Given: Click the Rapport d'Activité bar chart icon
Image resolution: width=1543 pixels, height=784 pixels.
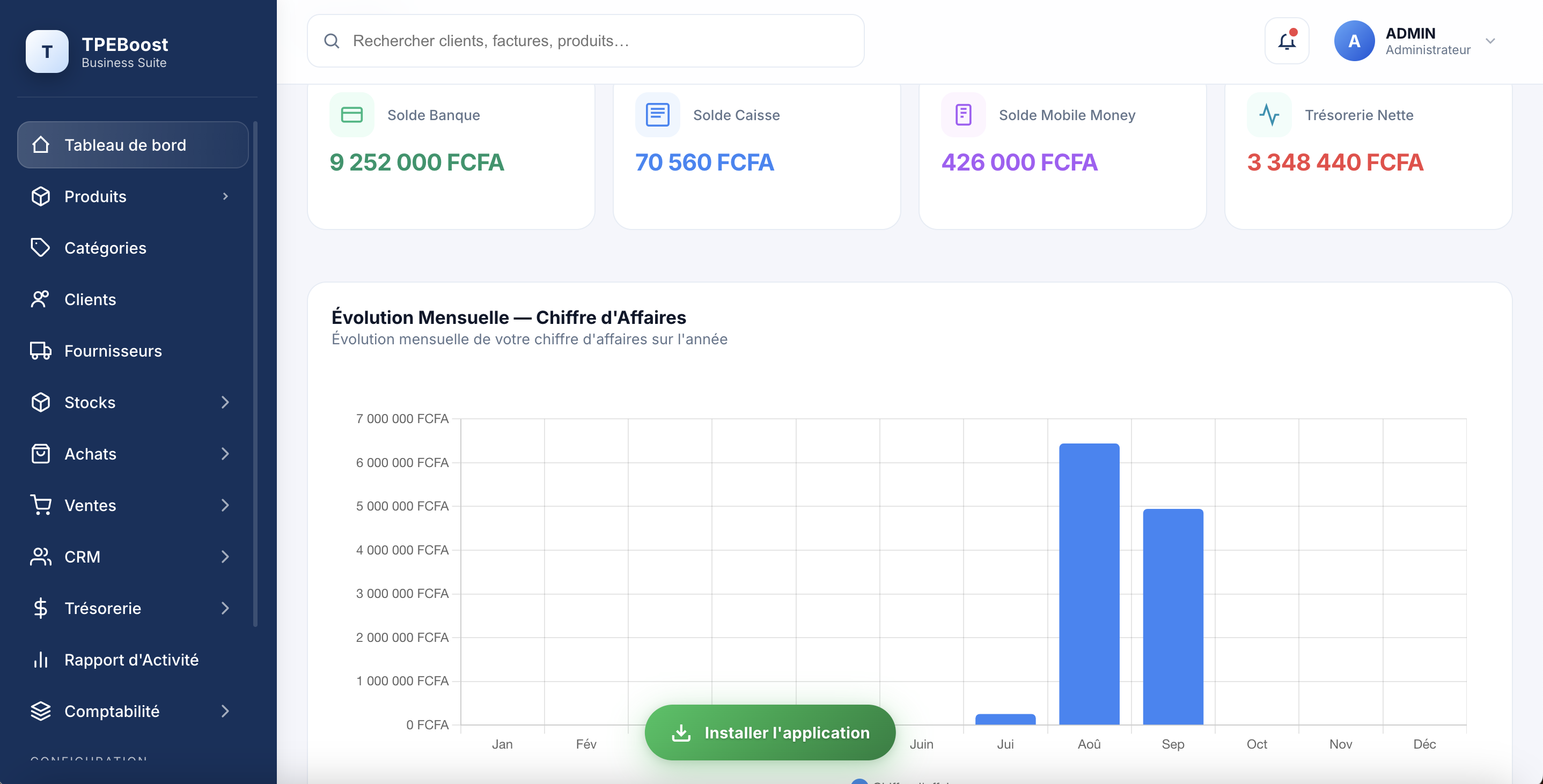Looking at the screenshot, I should 40,660.
